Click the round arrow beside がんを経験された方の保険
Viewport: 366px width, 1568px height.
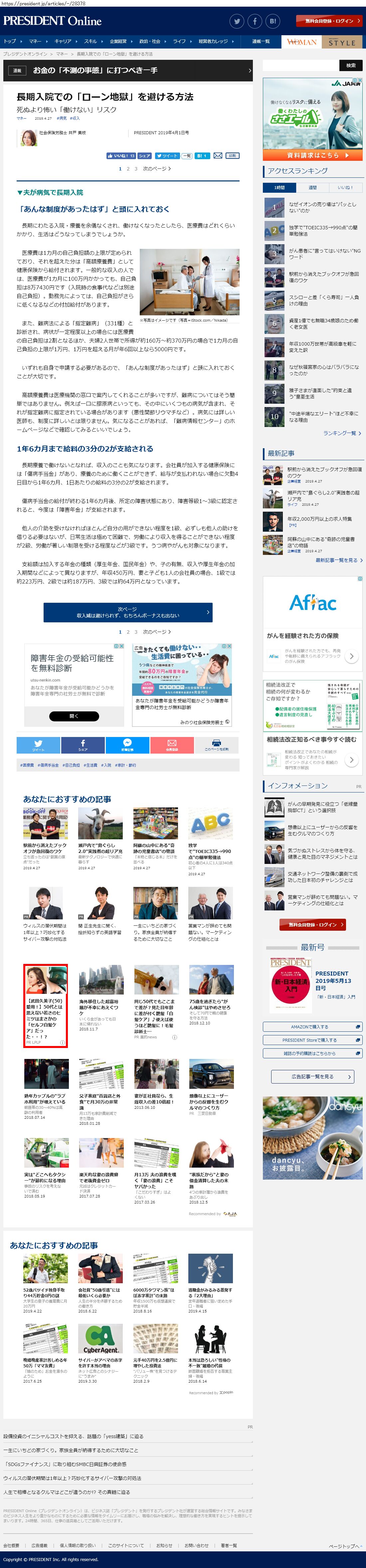click(351, 656)
